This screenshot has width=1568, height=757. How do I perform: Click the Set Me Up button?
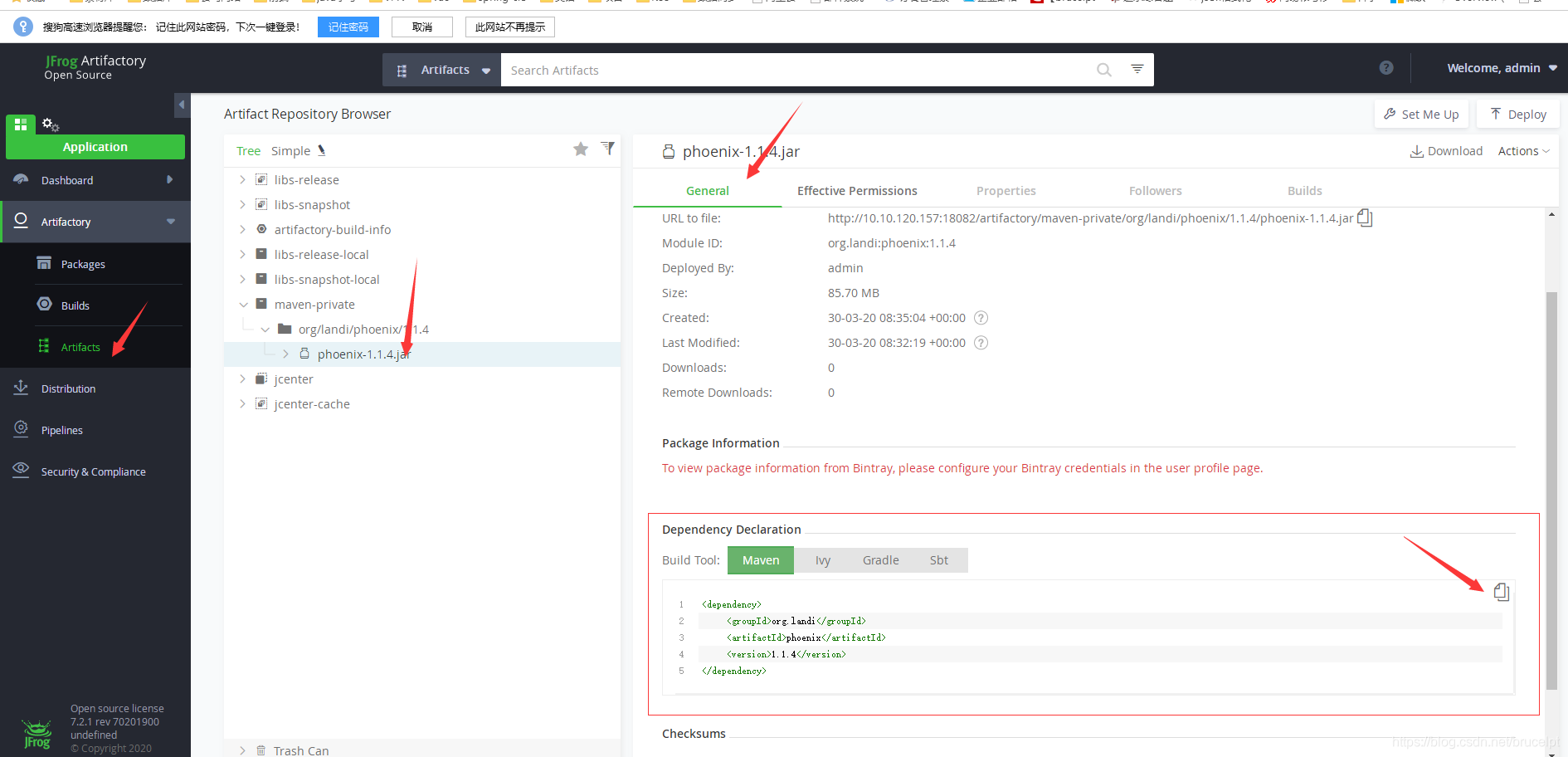(1421, 114)
